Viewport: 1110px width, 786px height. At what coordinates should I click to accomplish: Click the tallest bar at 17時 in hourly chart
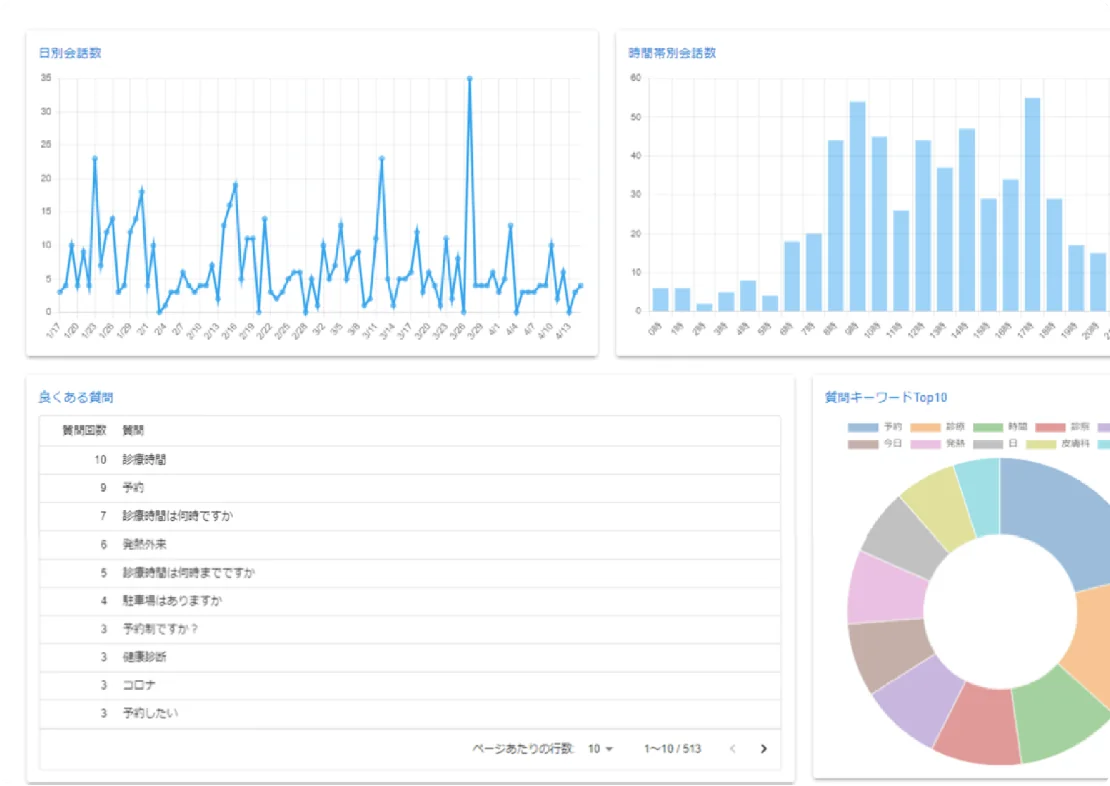[x=1033, y=205]
